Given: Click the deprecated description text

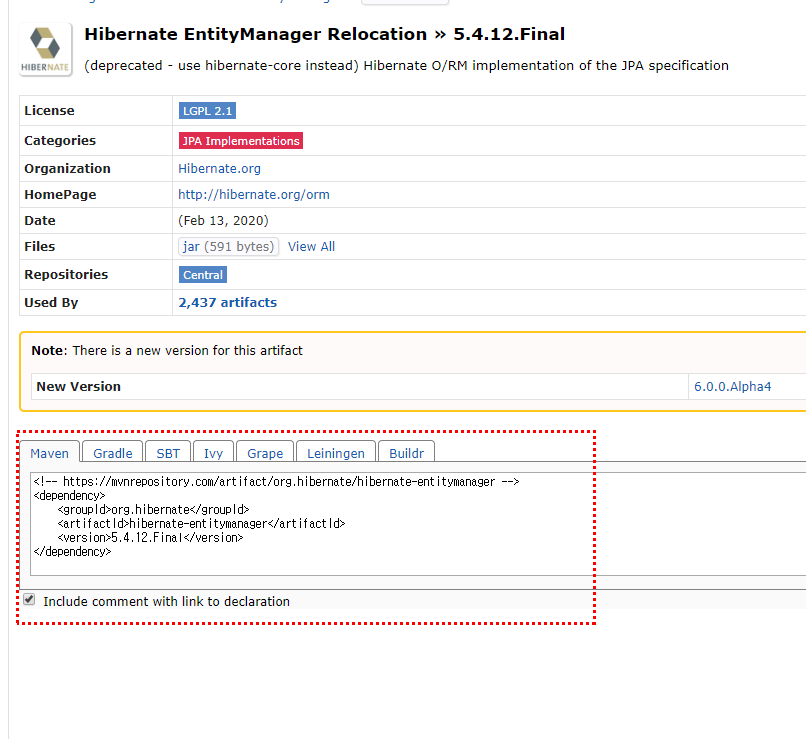Looking at the screenshot, I should point(406,66).
